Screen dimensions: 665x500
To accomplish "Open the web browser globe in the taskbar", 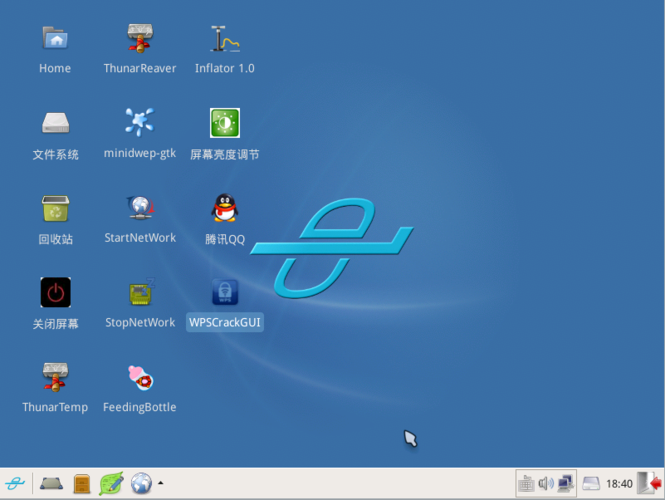I will [x=141, y=483].
